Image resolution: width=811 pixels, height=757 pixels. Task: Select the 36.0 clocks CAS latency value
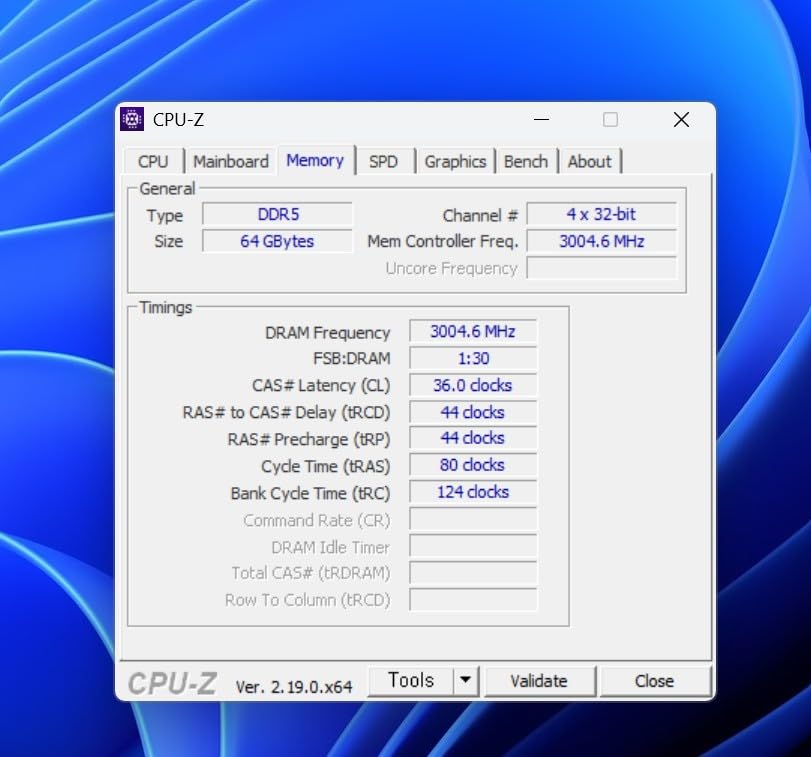pyautogui.click(x=473, y=385)
